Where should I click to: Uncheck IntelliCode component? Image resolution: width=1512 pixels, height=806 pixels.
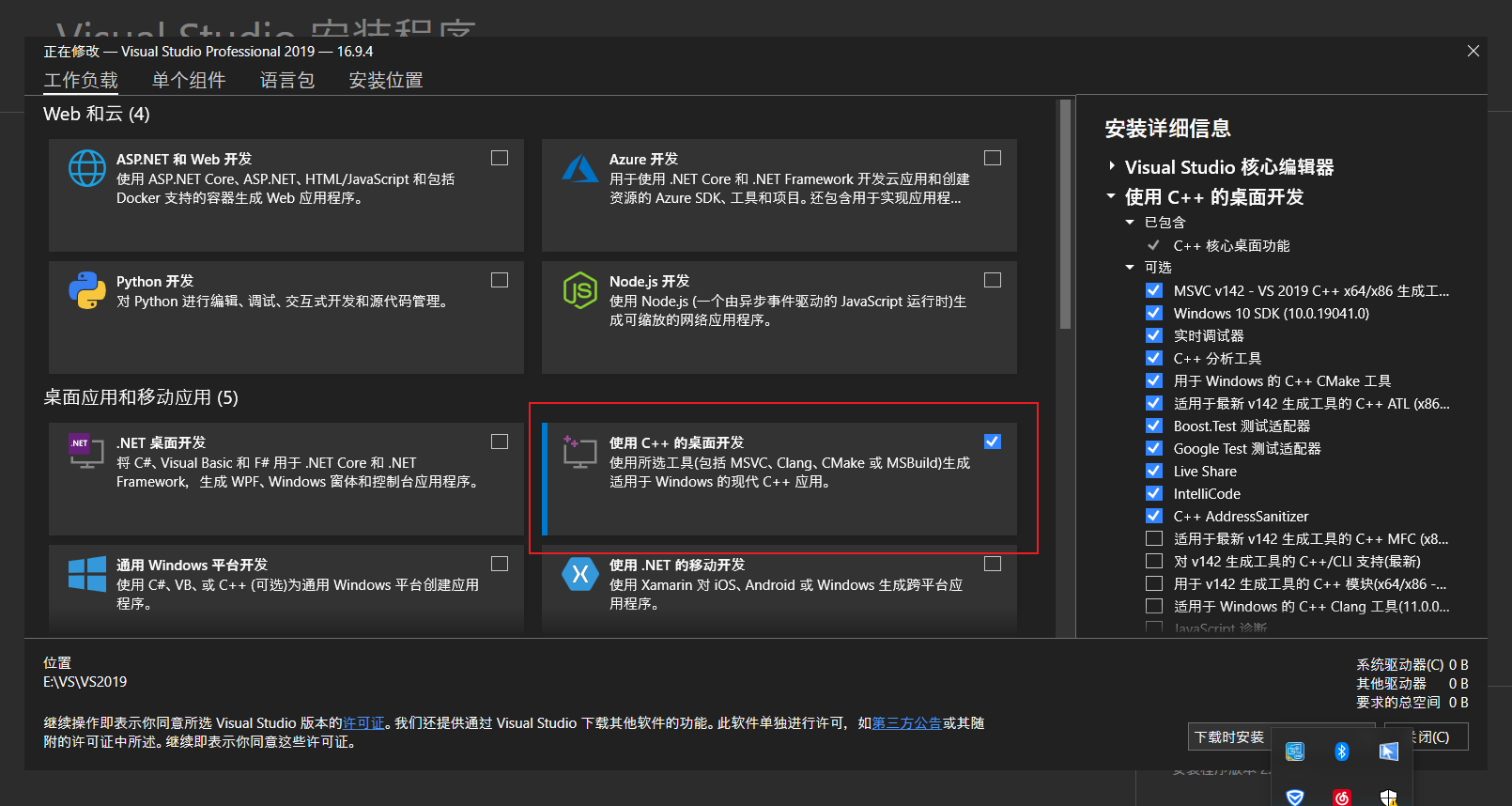(1154, 493)
